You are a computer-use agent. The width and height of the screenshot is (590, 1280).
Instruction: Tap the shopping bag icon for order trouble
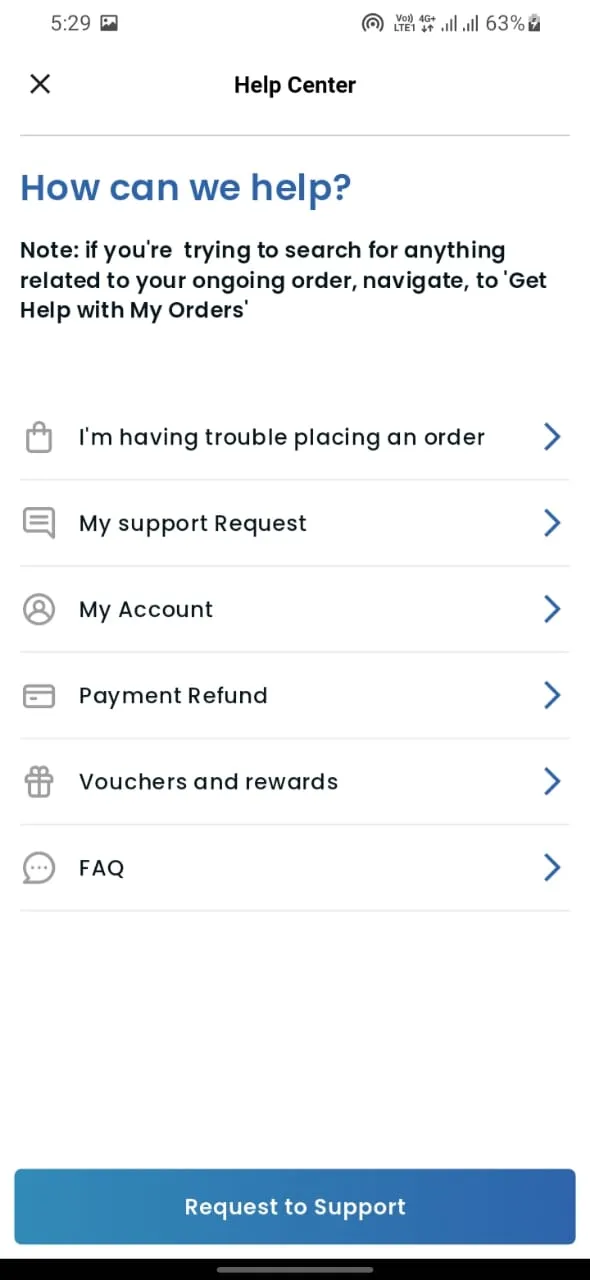click(x=38, y=437)
